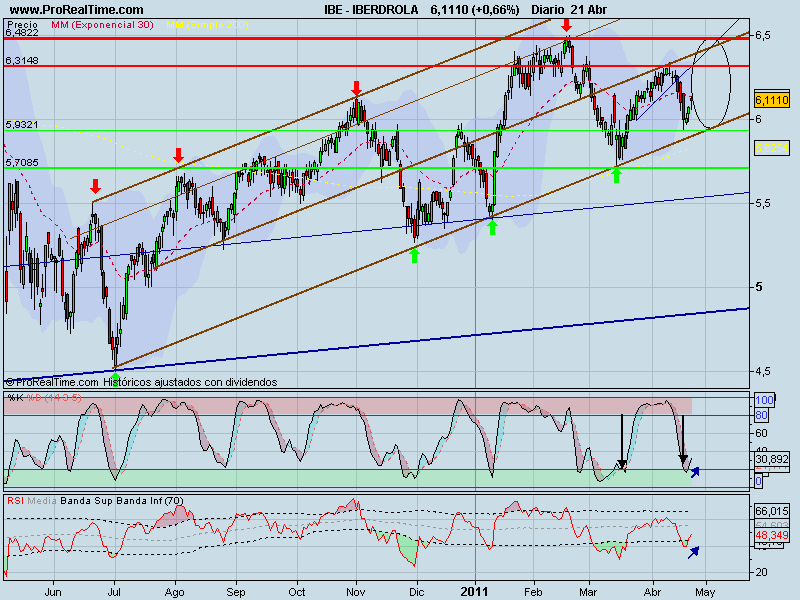This screenshot has width=800, height=600.
Task: Click the MM (Simple 200) legend label
Action: [x=207, y=24]
